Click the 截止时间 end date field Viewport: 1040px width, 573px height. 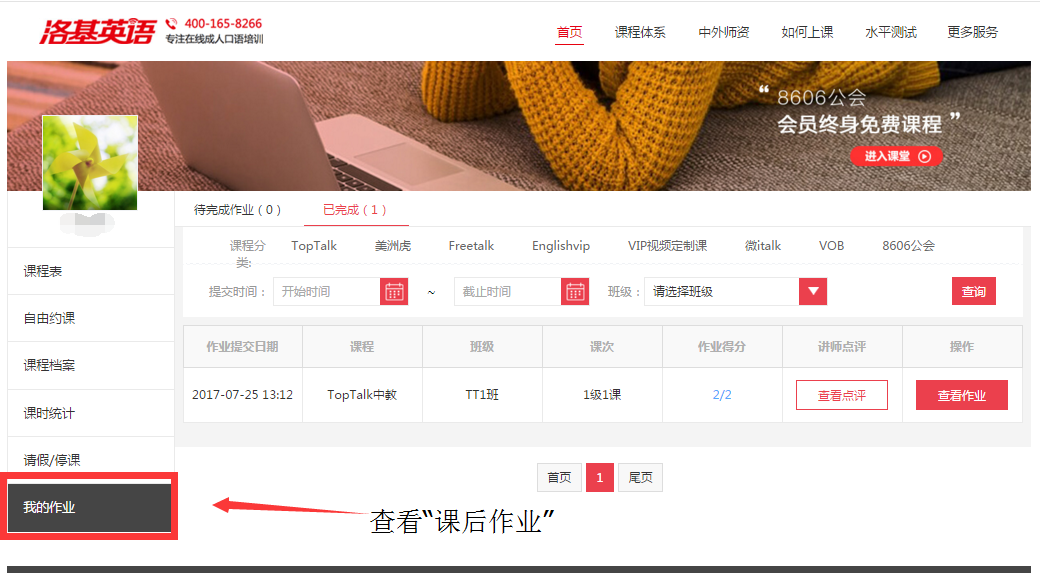tap(507, 292)
